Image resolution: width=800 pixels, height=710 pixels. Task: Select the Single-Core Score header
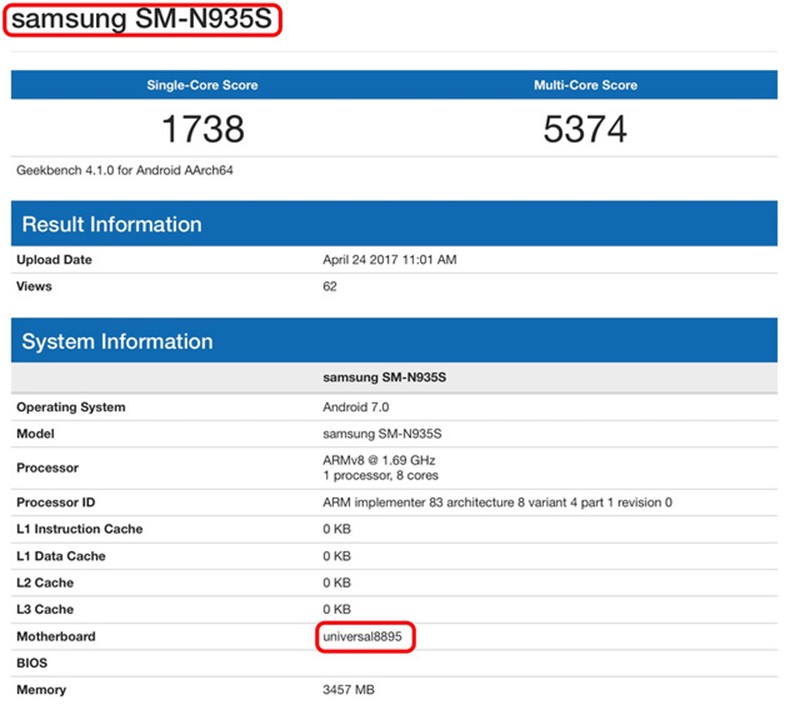tap(202, 85)
